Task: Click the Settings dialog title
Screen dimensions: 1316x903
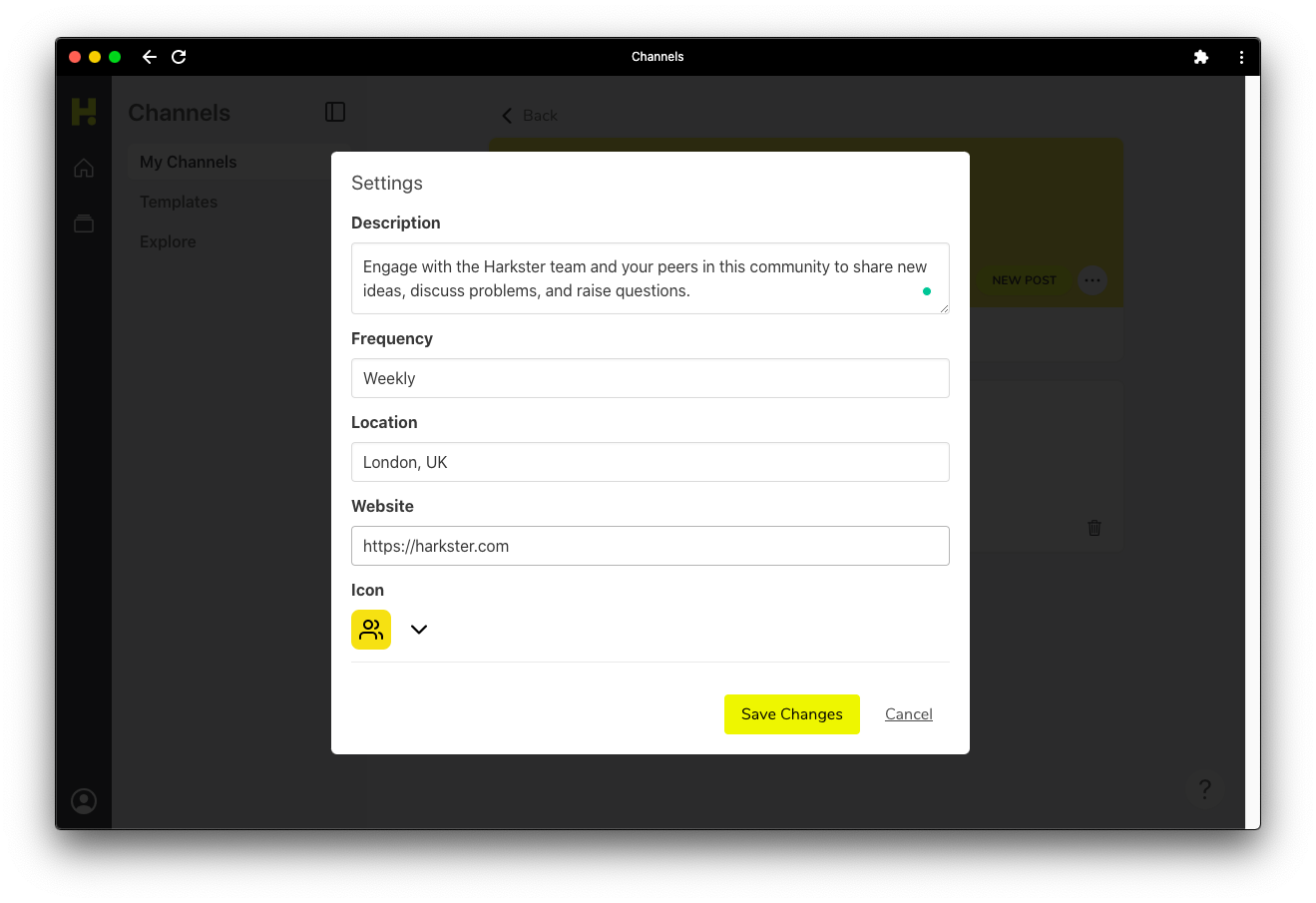Action: (387, 183)
